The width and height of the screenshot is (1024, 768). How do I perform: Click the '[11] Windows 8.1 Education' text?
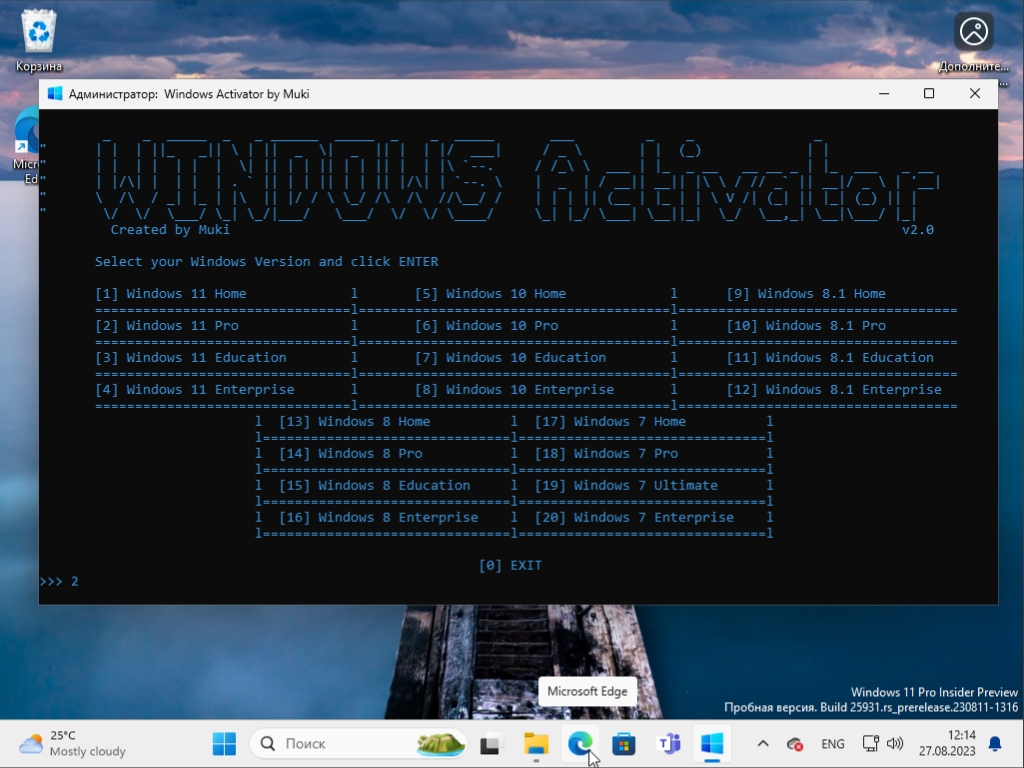(x=830, y=358)
